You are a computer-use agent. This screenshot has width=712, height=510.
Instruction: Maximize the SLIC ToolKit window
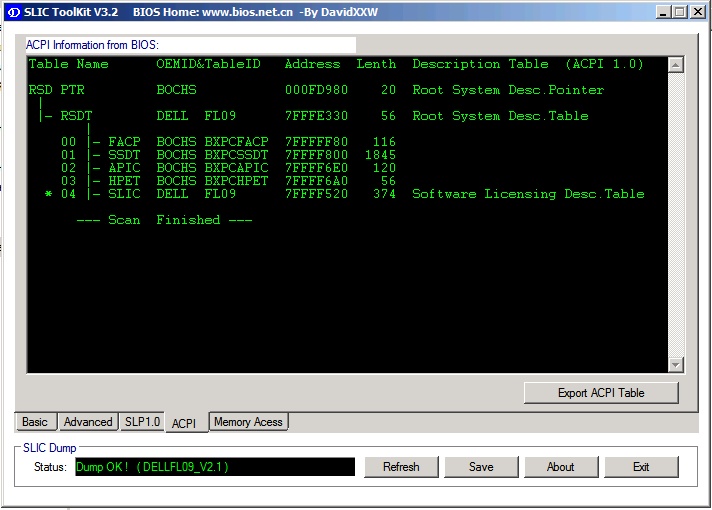680,12
